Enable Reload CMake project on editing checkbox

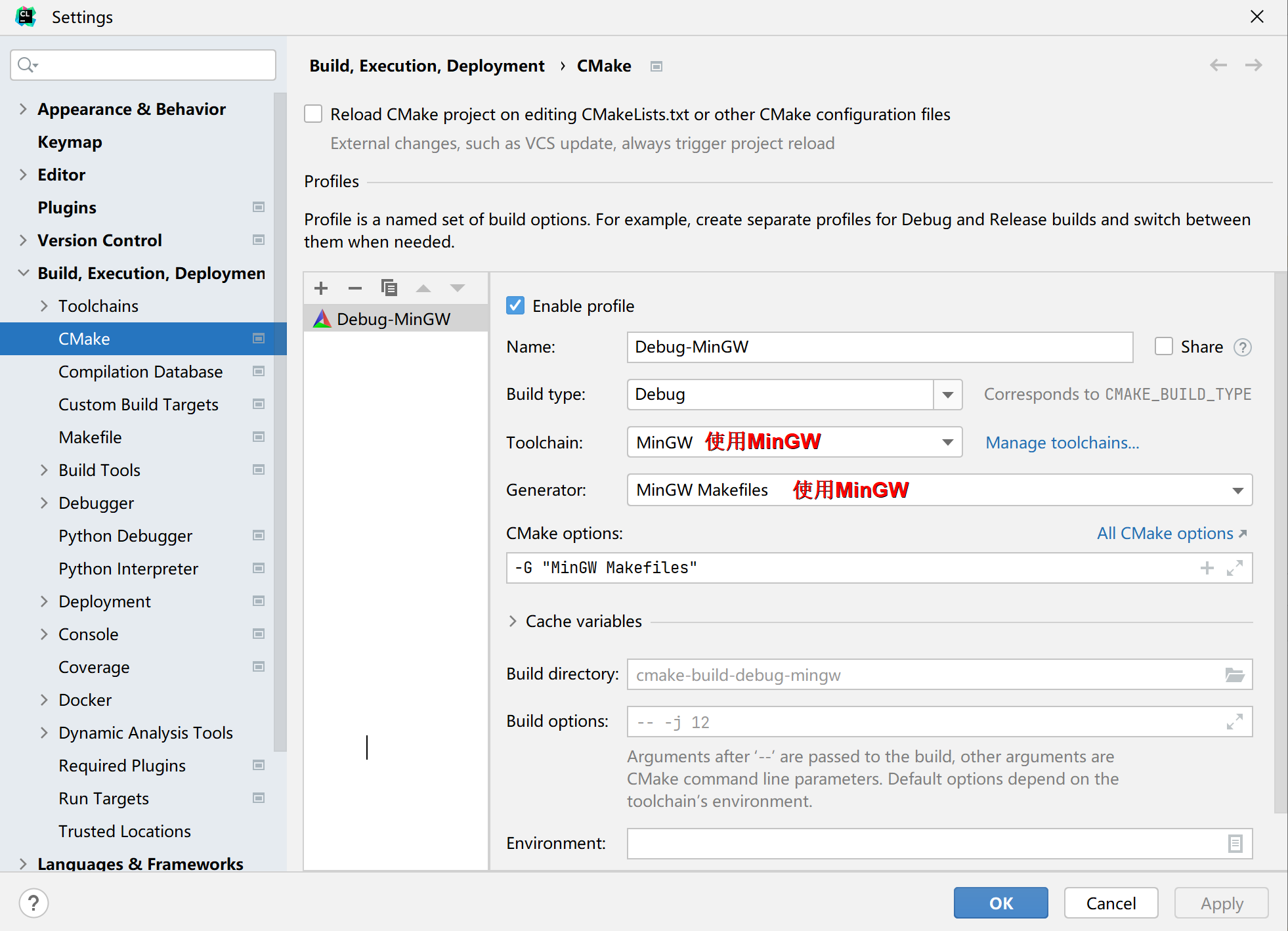(x=314, y=114)
